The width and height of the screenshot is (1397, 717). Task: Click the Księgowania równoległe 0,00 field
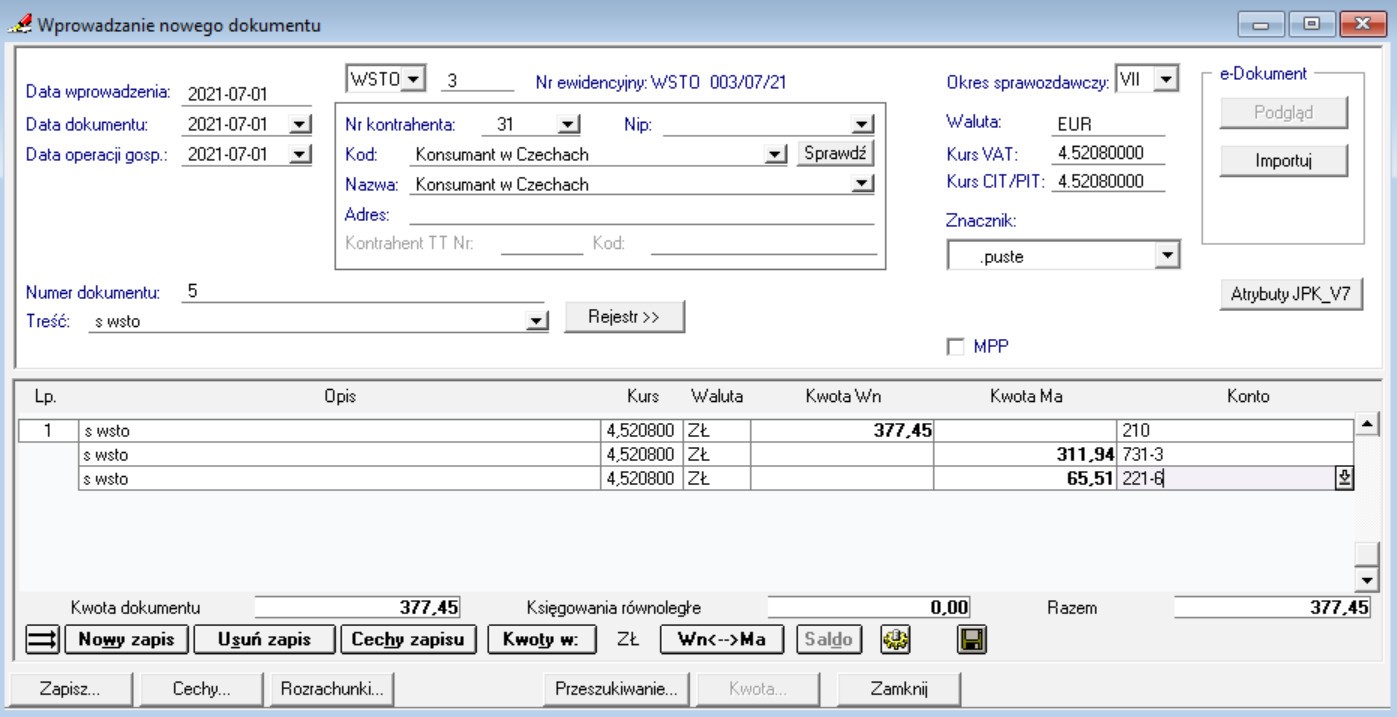(x=870, y=605)
